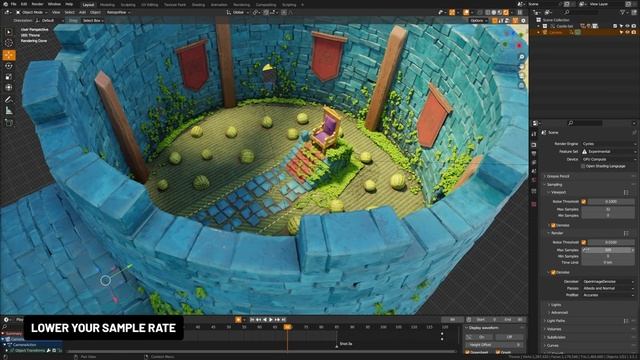Toggle Viewport Noise Threshold checkbox
The width and height of the screenshot is (640, 360).
click(583, 202)
